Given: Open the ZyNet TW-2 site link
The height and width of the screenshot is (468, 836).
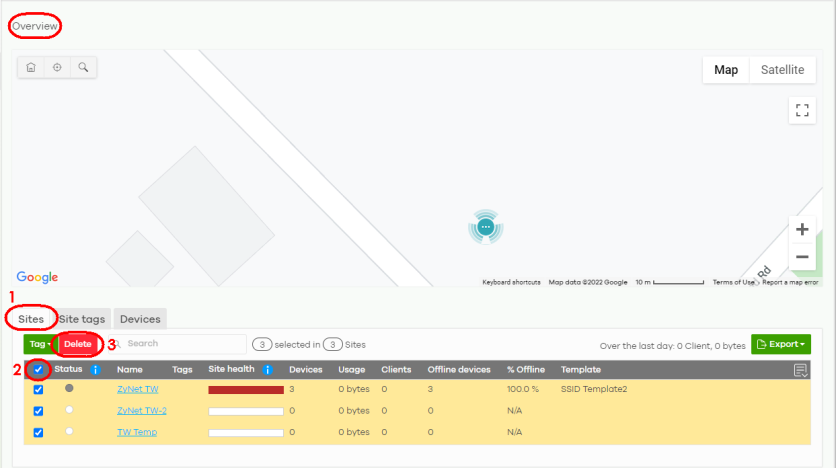Looking at the screenshot, I should (141, 411).
